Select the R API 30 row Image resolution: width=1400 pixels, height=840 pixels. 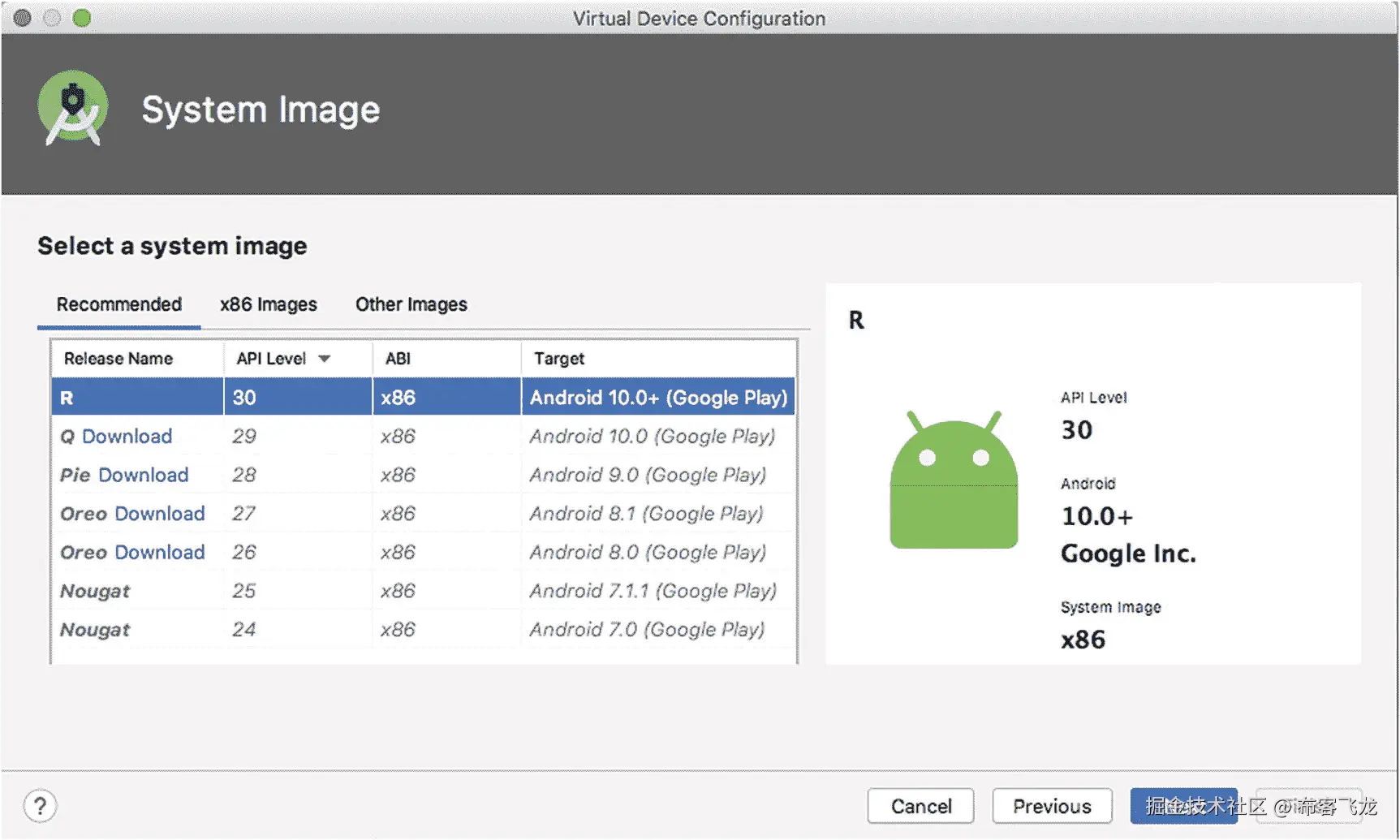click(x=422, y=398)
